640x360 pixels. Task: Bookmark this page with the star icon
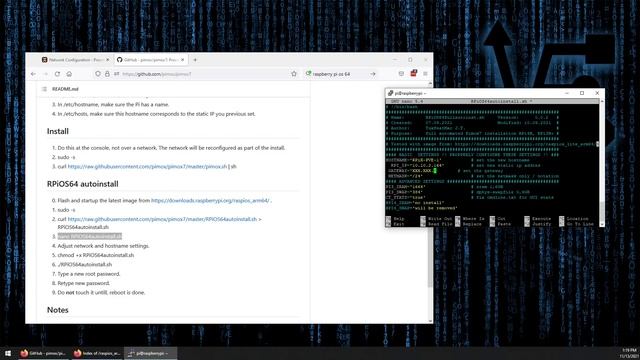point(294,74)
